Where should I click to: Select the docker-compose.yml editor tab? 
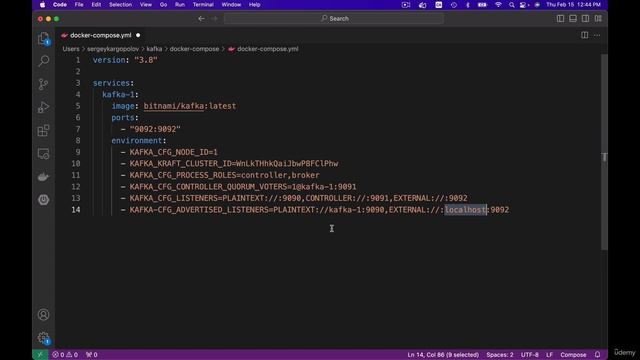tap(100, 35)
